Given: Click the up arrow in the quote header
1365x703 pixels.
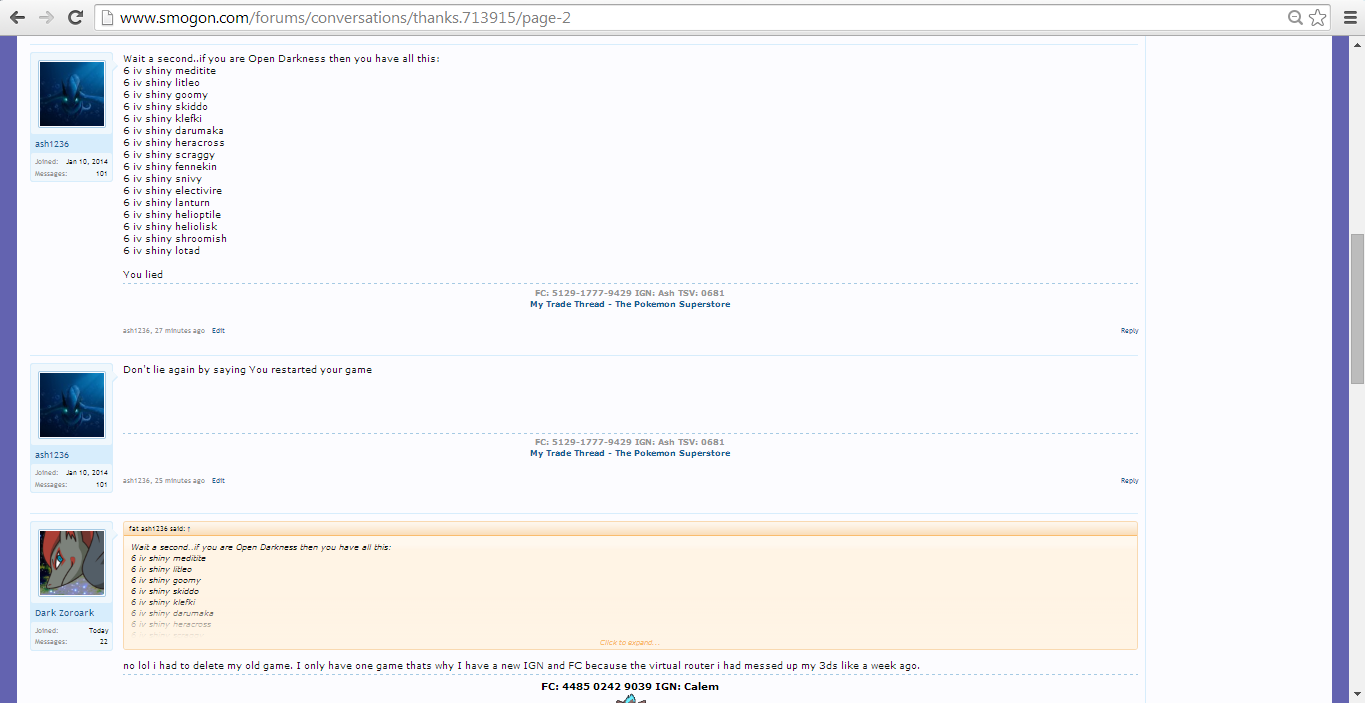Looking at the screenshot, I should click(x=189, y=528).
